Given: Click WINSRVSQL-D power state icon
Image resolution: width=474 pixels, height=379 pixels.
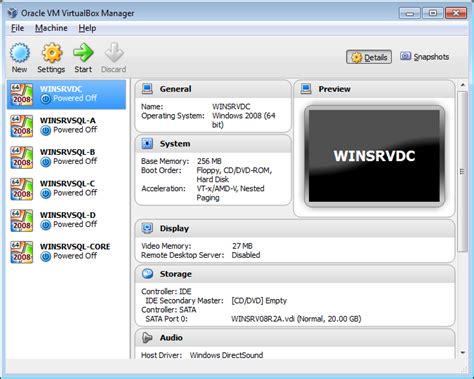Looking at the screenshot, I should click(x=46, y=225).
